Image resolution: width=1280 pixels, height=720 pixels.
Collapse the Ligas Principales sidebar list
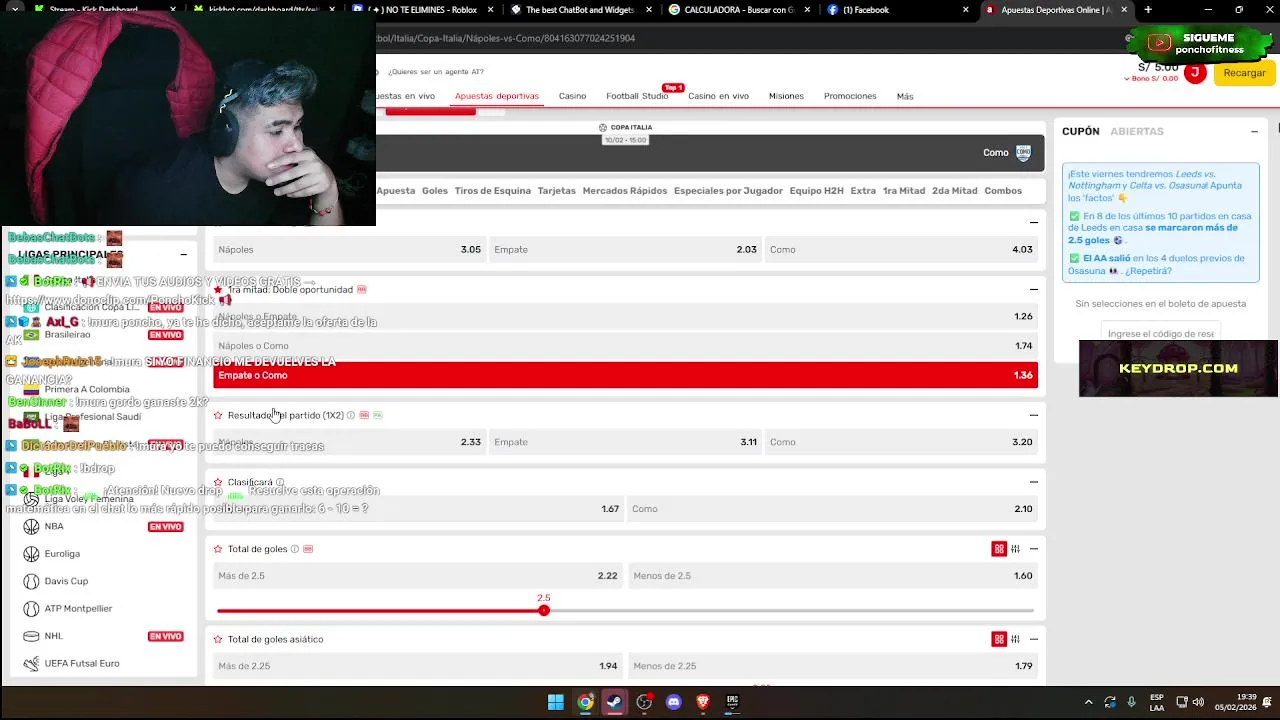click(x=183, y=255)
